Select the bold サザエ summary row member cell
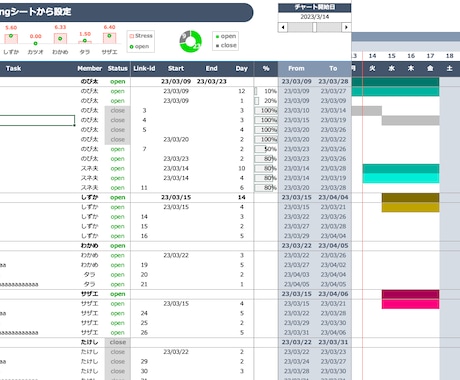 click(90, 294)
